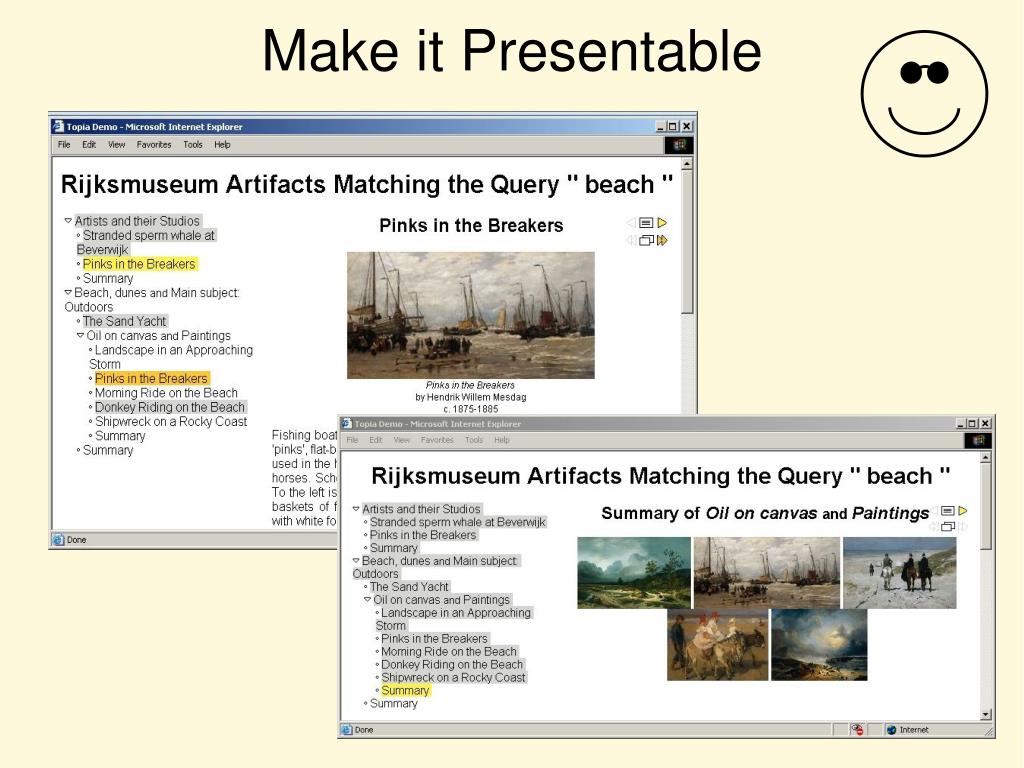This screenshot has width=1024, height=768.
Task: Open the Tools menu in back window
Action: pos(193,145)
